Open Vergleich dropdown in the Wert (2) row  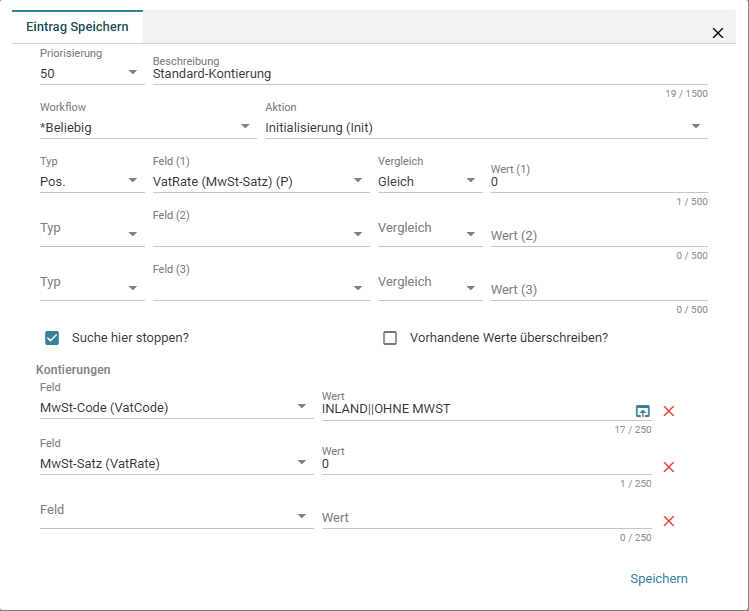[x=430, y=234]
